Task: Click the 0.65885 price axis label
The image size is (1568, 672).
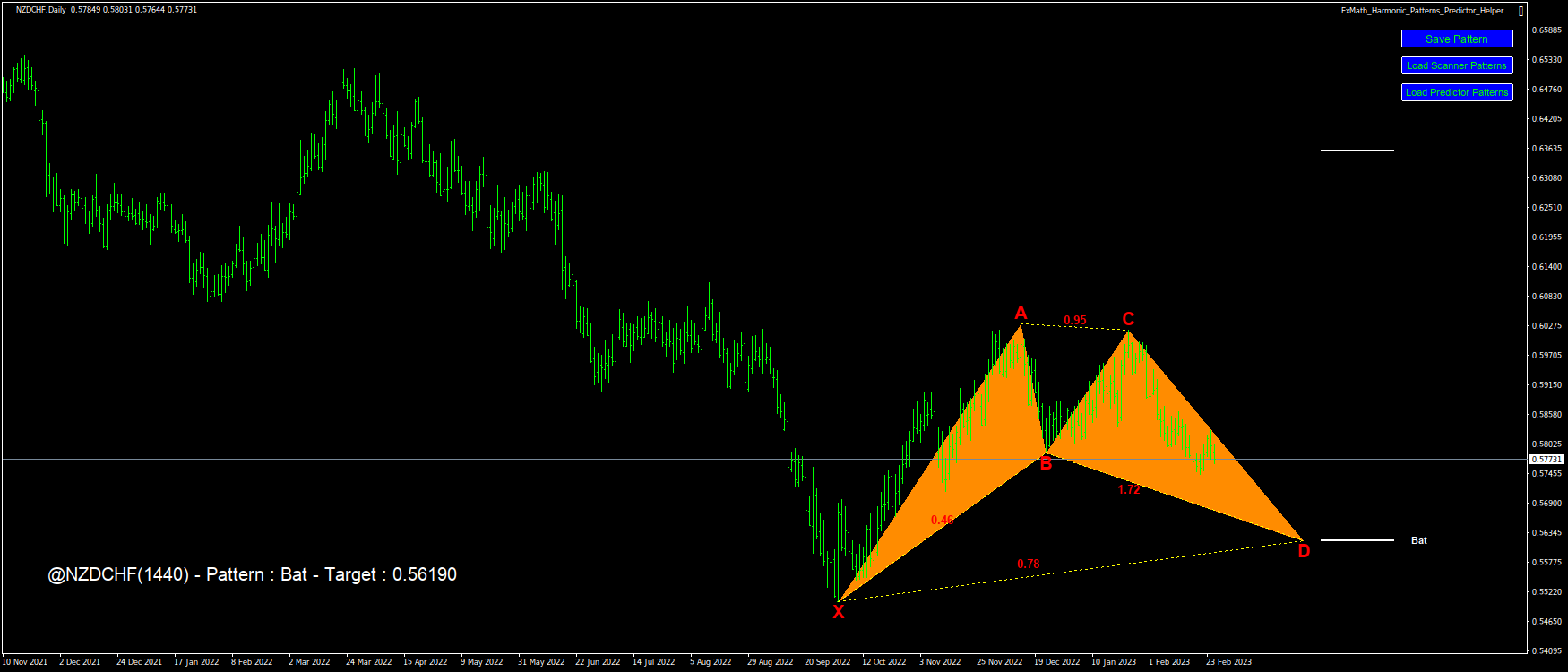Action: tap(1547, 30)
